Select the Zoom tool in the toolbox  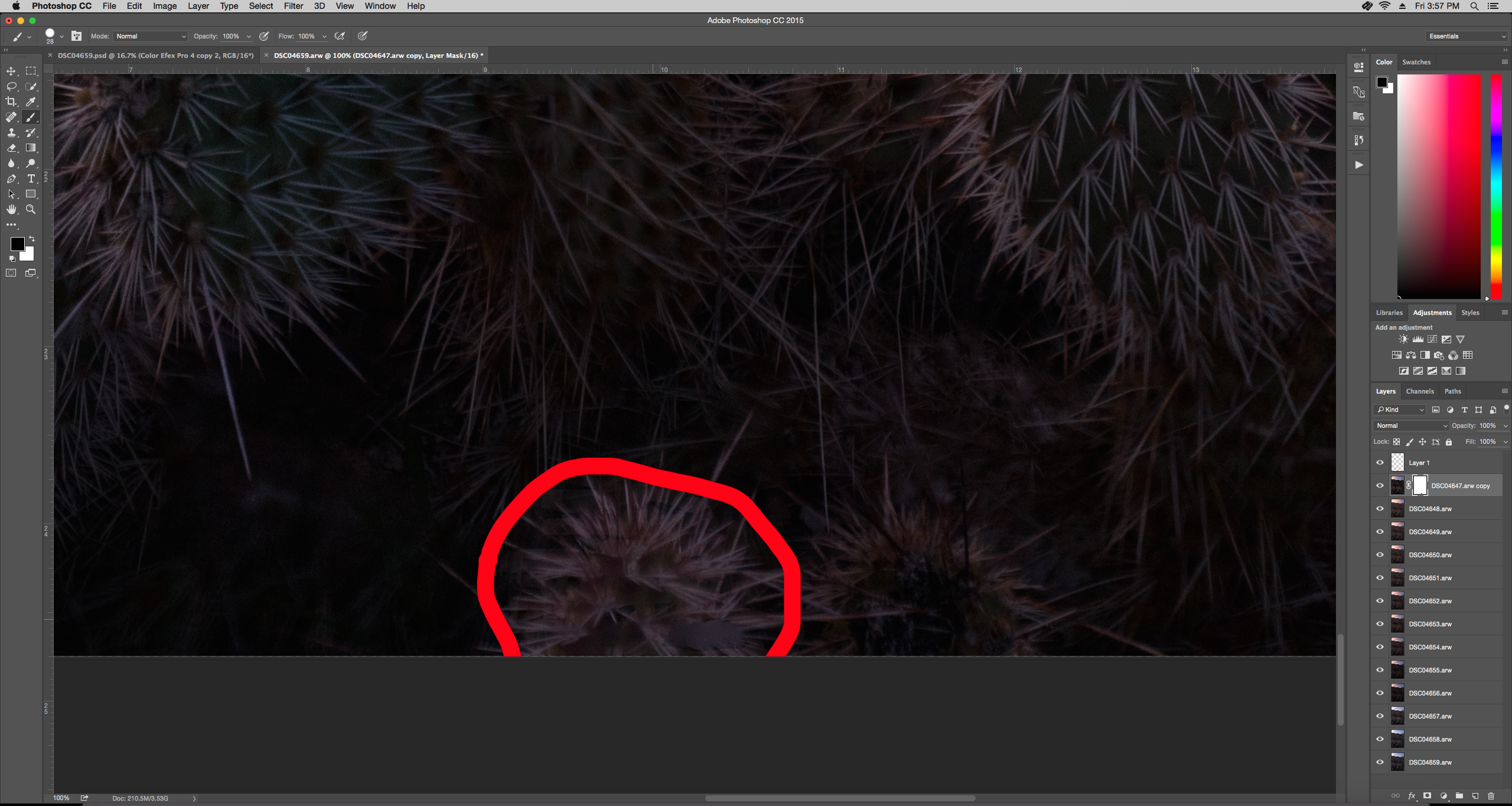(x=31, y=209)
